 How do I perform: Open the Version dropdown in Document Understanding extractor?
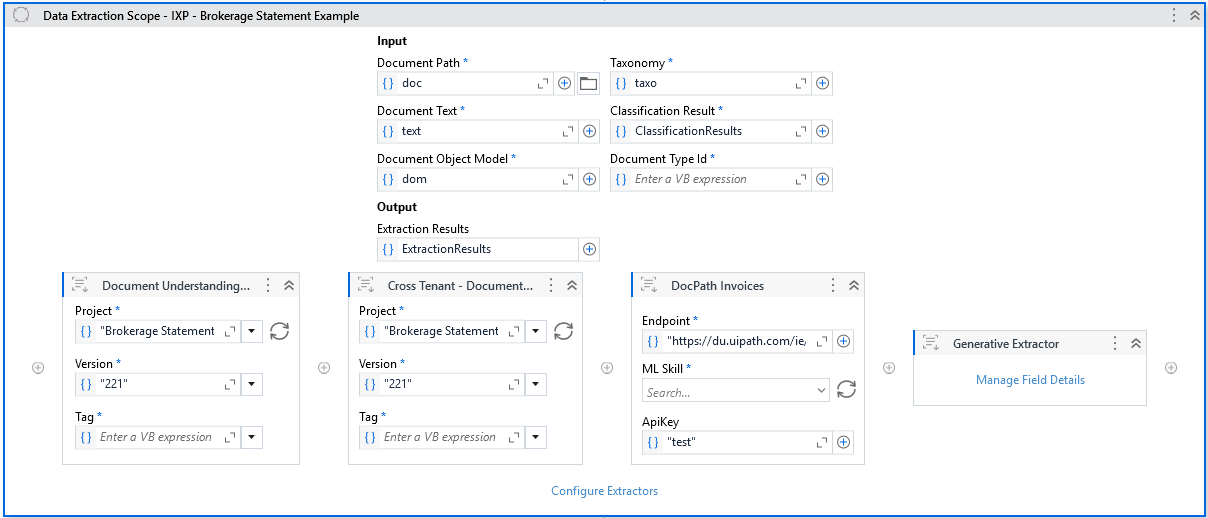[x=252, y=384]
